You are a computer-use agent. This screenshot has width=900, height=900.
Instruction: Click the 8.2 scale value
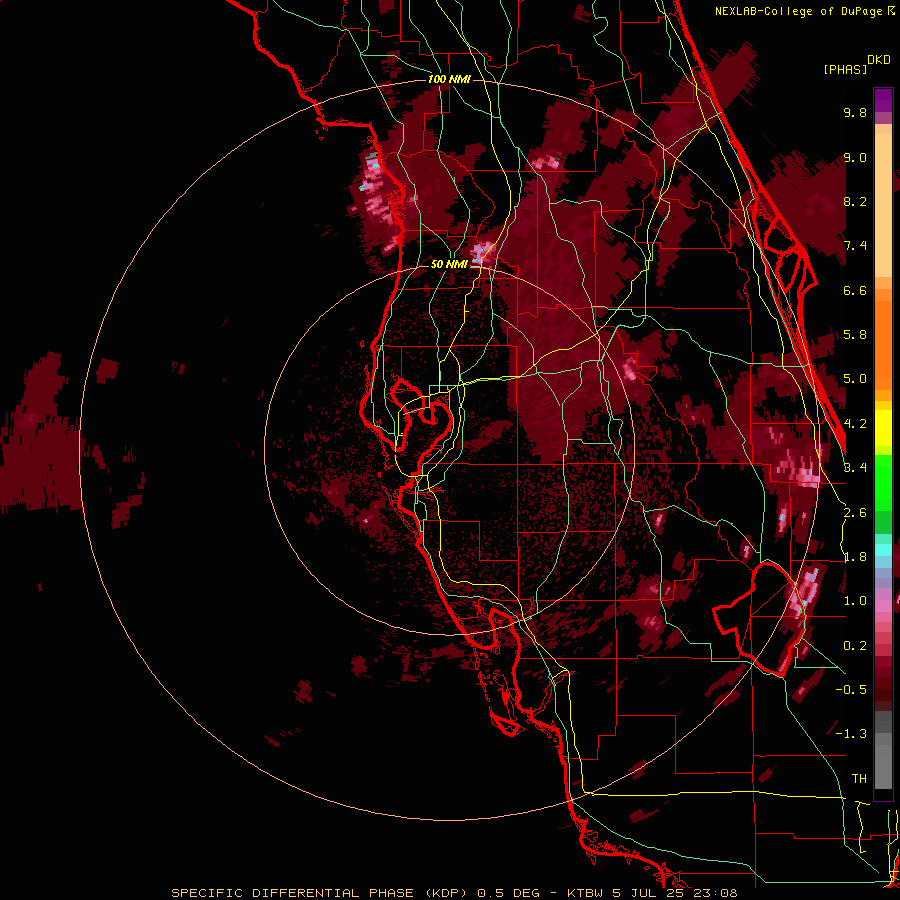(x=855, y=201)
